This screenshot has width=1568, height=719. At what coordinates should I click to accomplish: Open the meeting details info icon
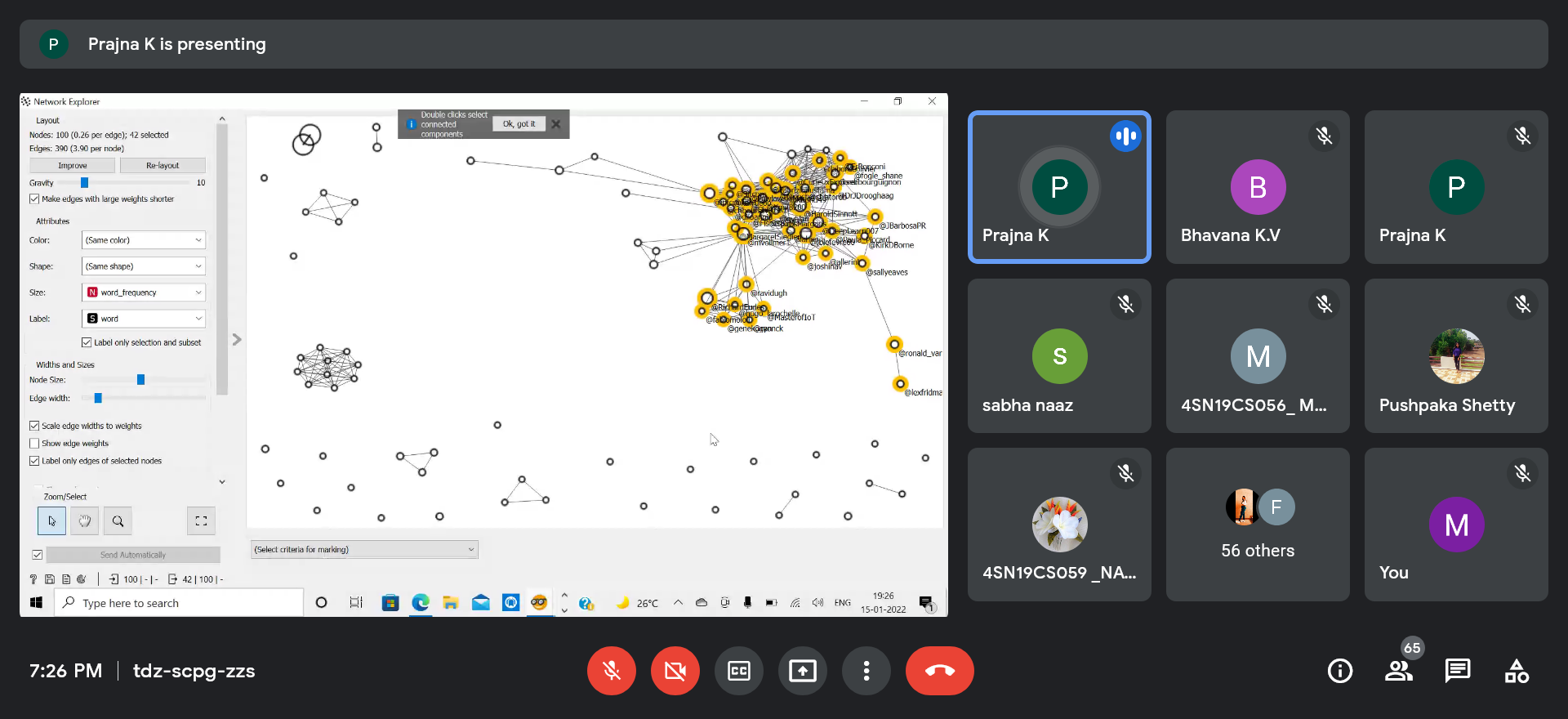[x=1339, y=671]
